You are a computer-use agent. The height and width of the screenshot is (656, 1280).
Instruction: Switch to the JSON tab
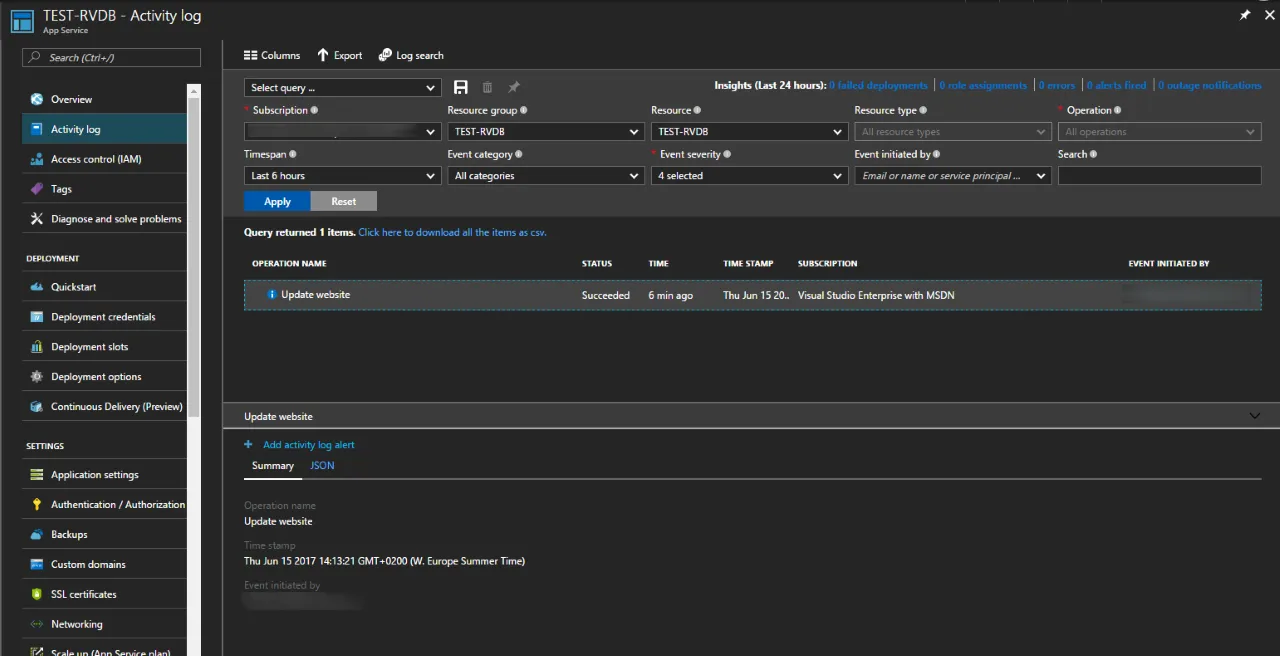coord(322,466)
